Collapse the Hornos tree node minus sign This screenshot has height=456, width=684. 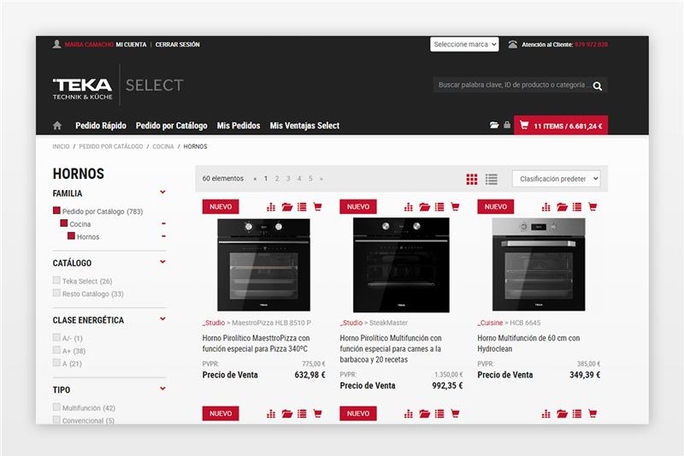point(164,236)
